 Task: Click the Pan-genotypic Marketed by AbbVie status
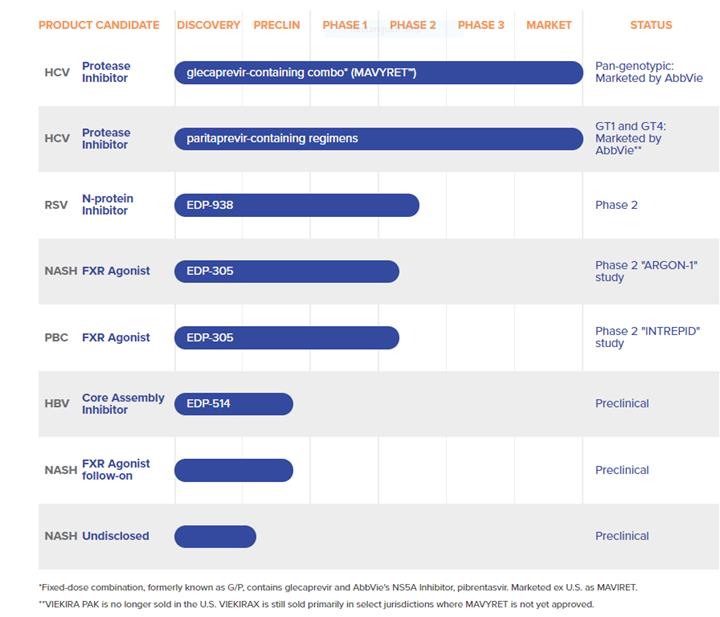(648, 72)
